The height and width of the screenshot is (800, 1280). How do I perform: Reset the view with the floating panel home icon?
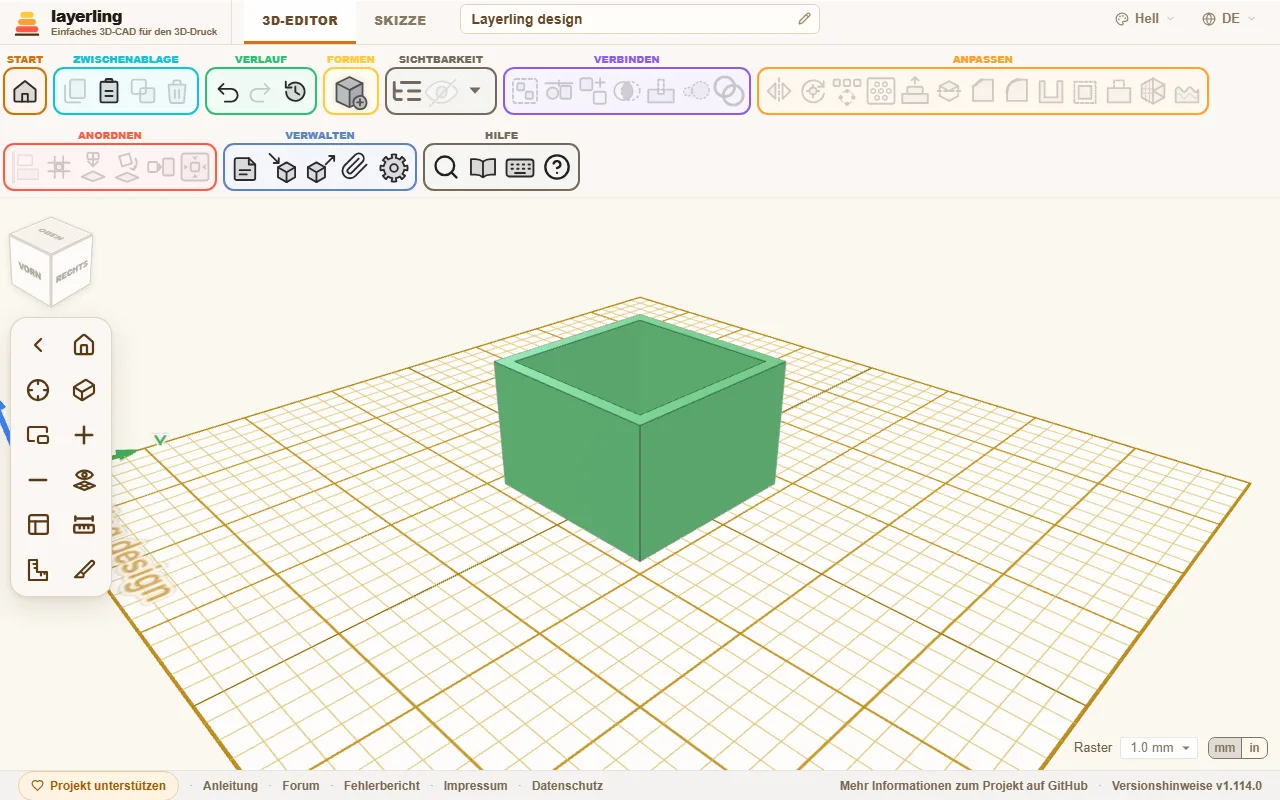coord(84,345)
